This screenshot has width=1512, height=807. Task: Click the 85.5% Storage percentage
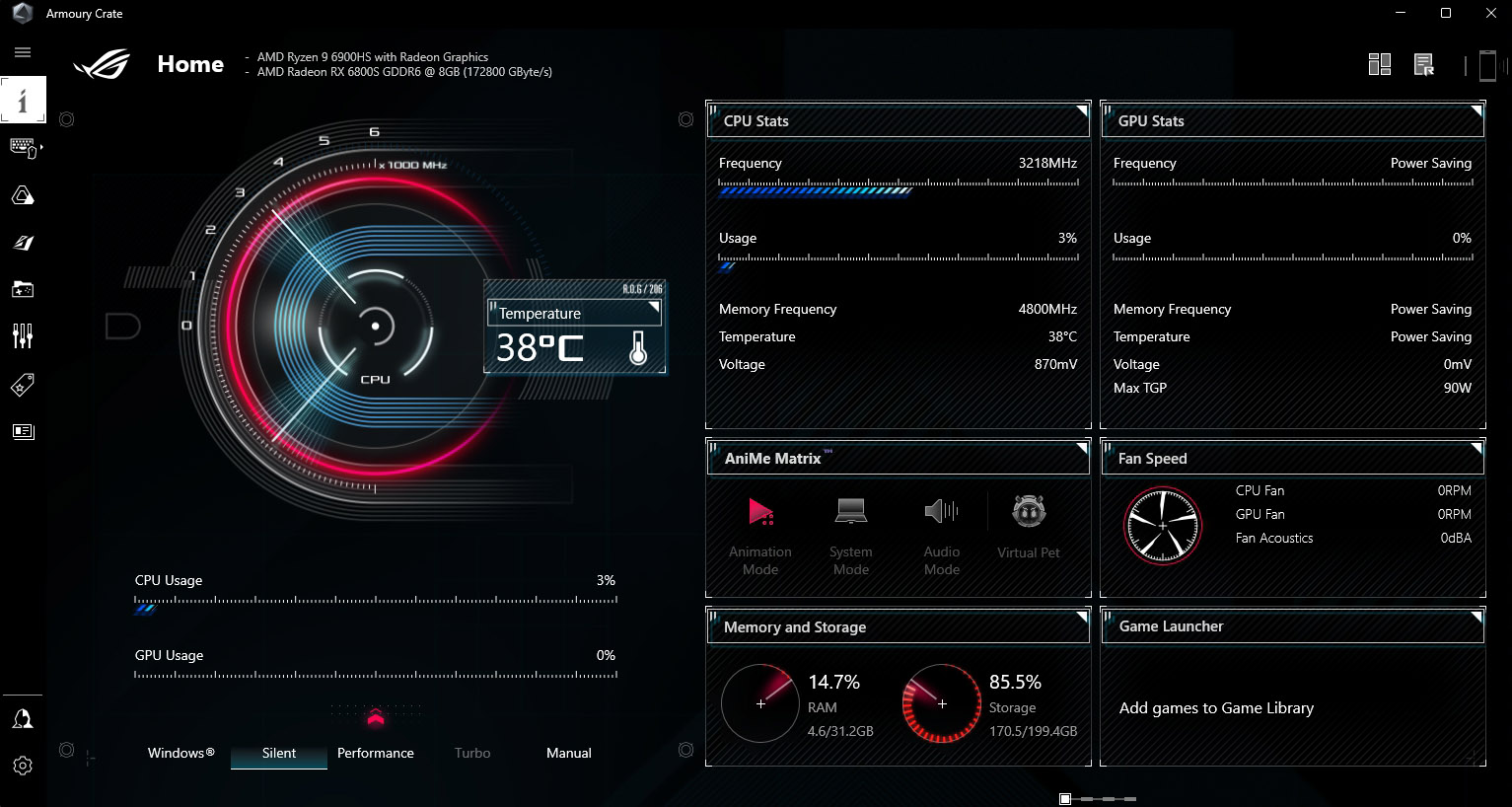[x=1015, y=682]
